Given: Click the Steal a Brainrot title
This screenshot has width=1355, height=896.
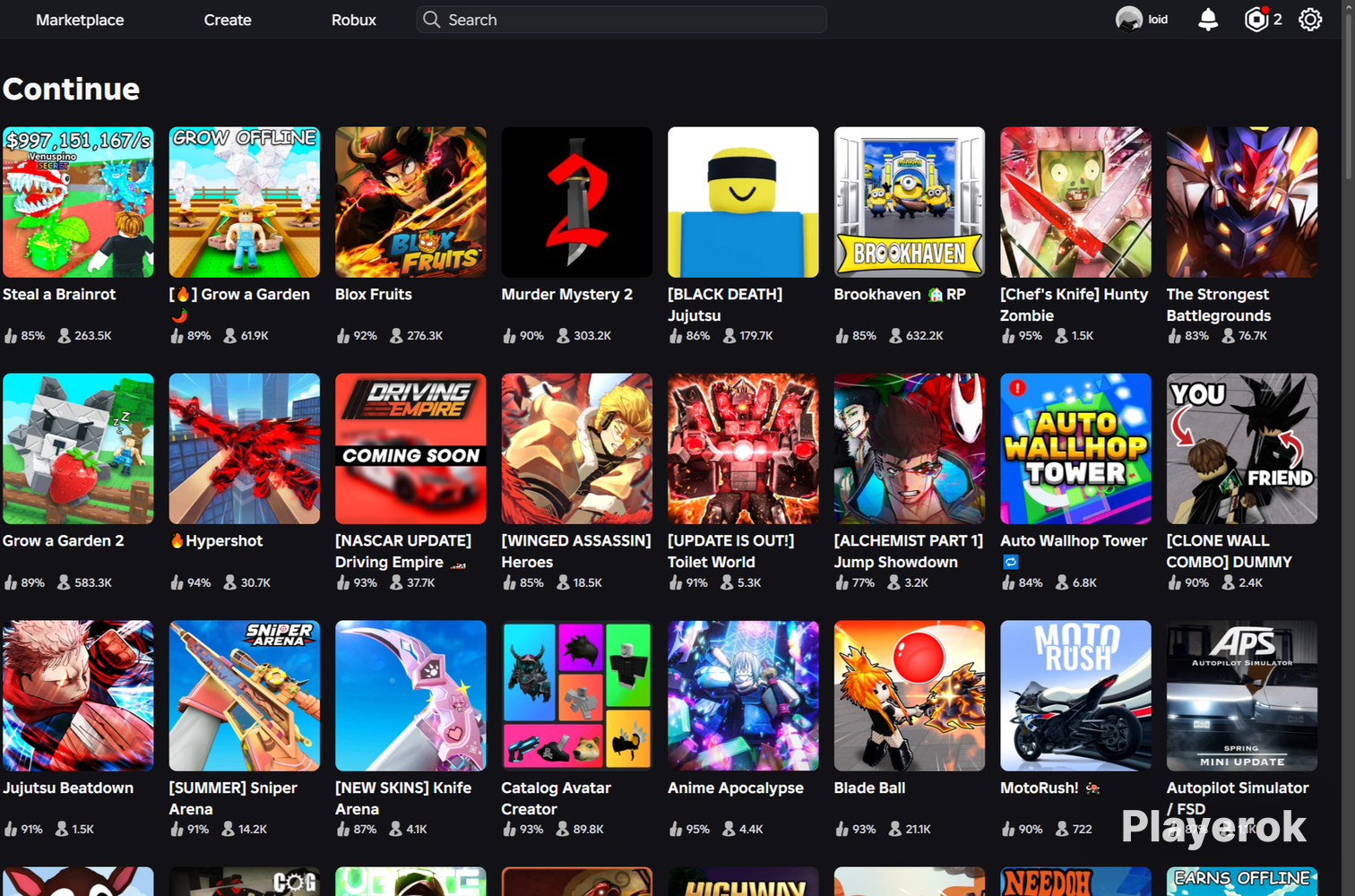Looking at the screenshot, I should pyautogui.click(x=59, y=294).
